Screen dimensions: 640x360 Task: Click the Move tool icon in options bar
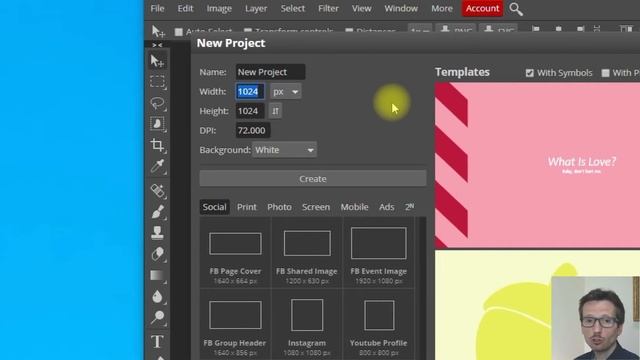pyautogui.click(x=158, y=31)
